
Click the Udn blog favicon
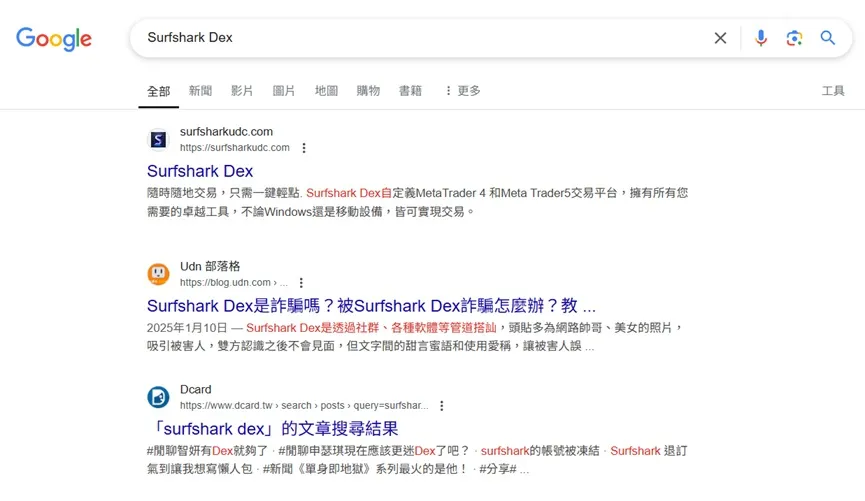(158, 274)
